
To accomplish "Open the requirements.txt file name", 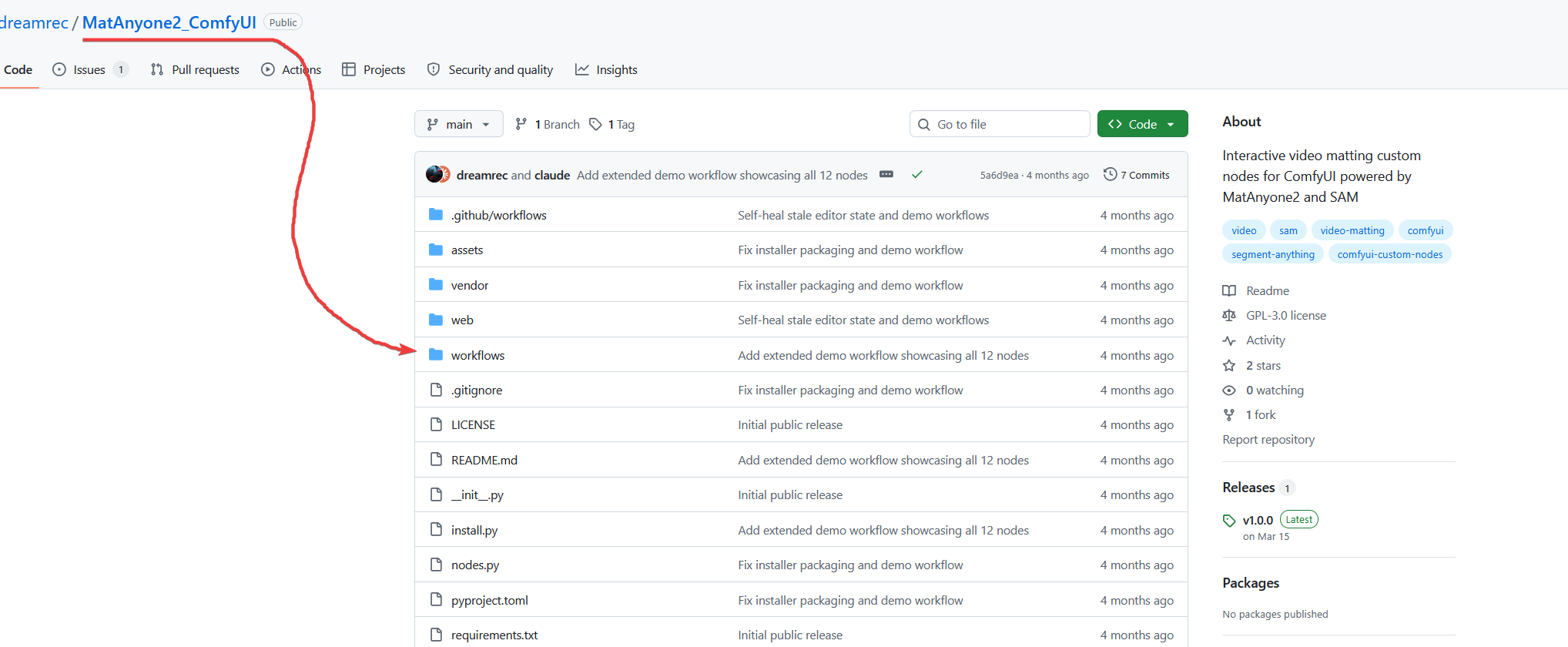I will click(x=494, y=635).
